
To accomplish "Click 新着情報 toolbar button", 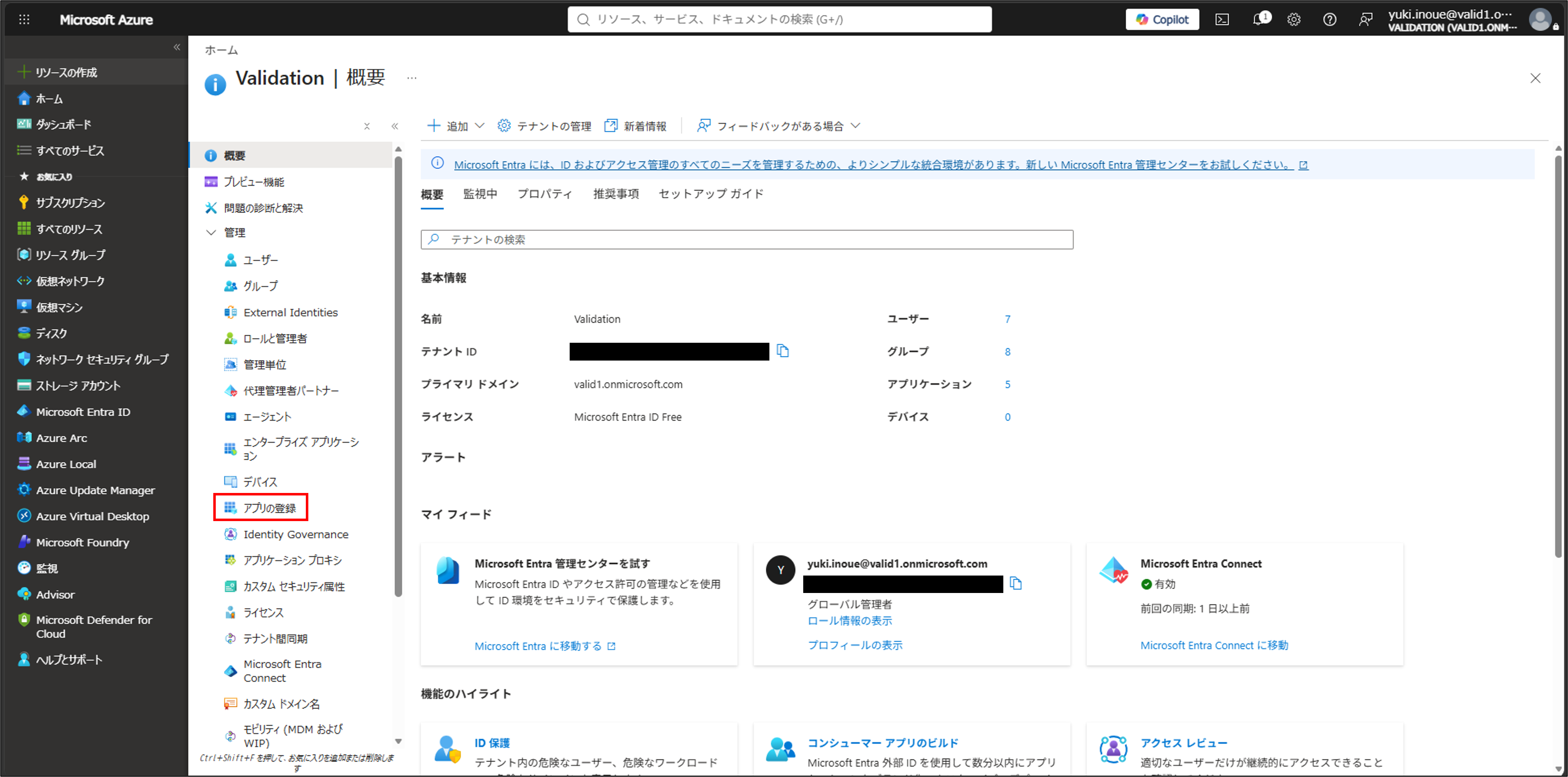I will 635,126.
